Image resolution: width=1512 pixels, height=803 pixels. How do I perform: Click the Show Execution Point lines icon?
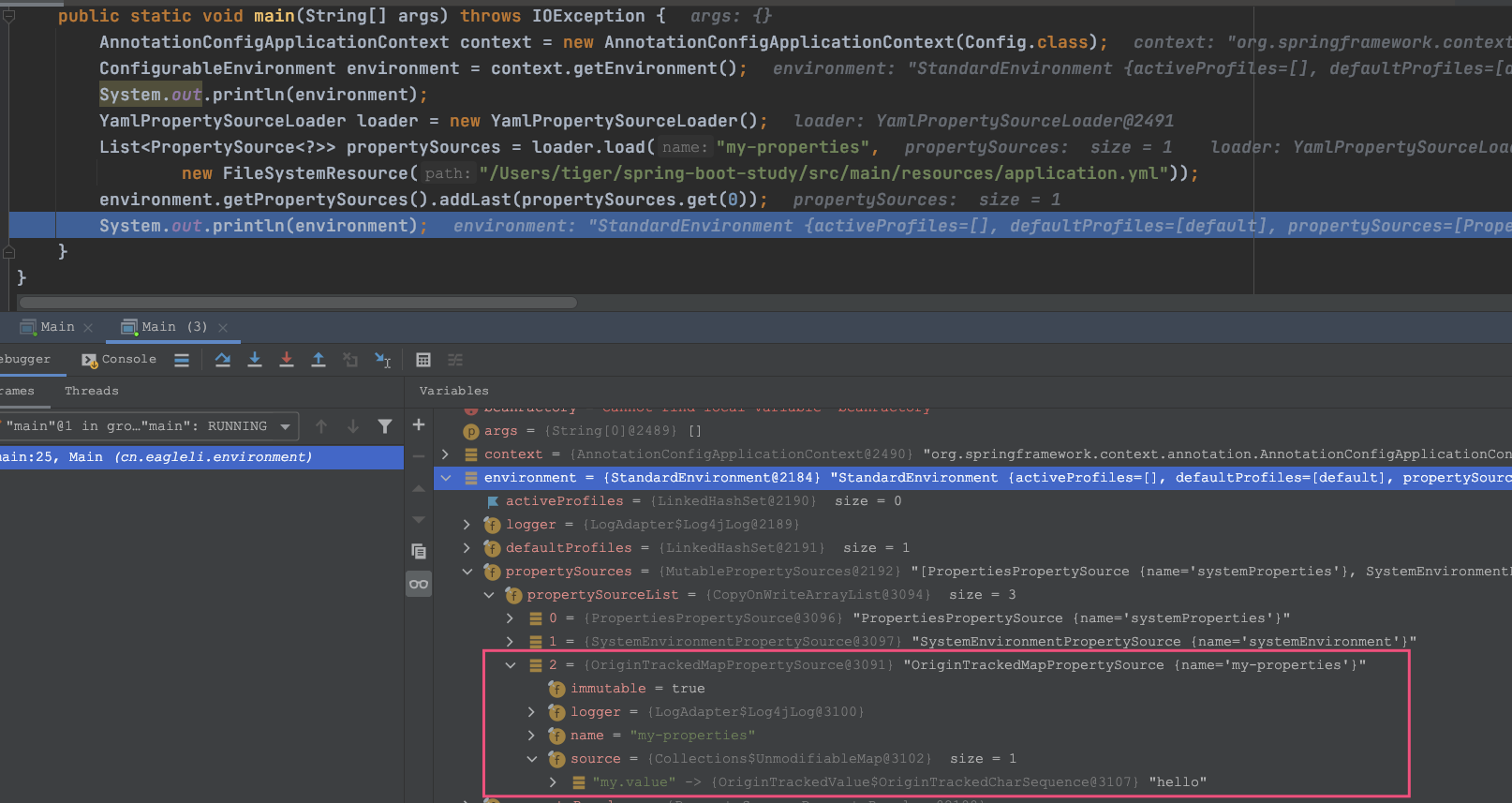click(182, 360)
